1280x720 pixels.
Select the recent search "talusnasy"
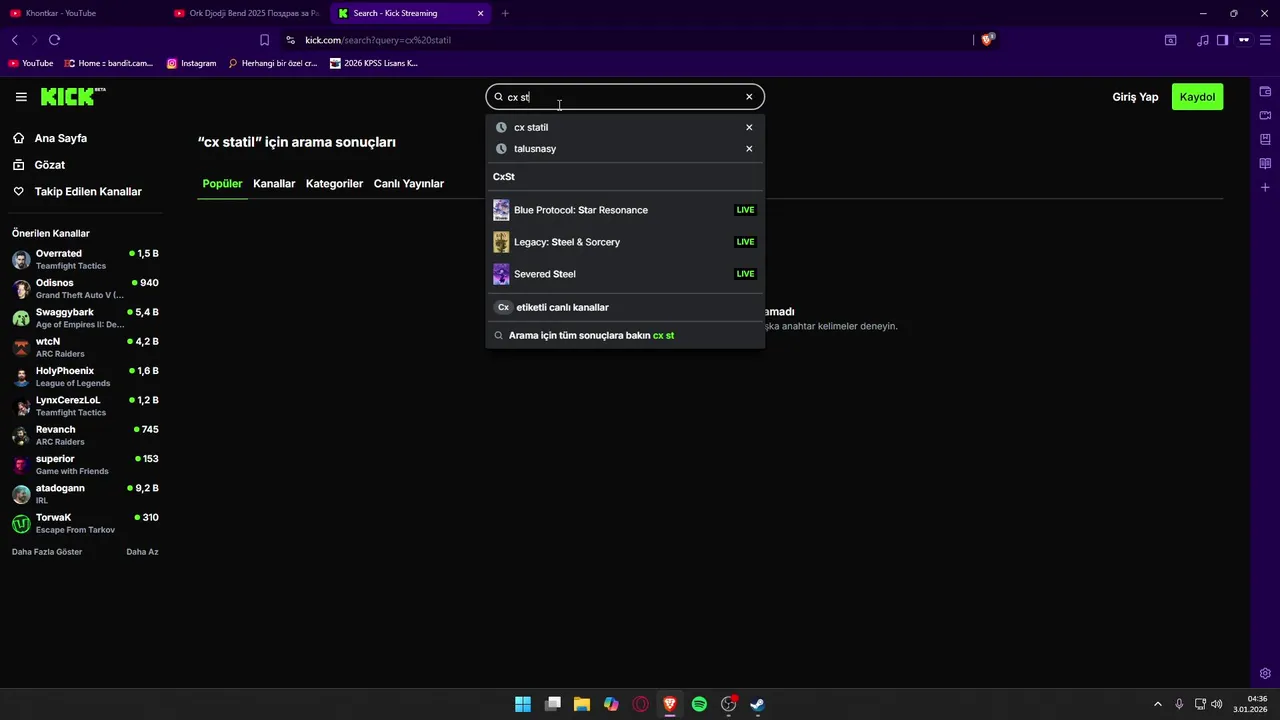535,148
